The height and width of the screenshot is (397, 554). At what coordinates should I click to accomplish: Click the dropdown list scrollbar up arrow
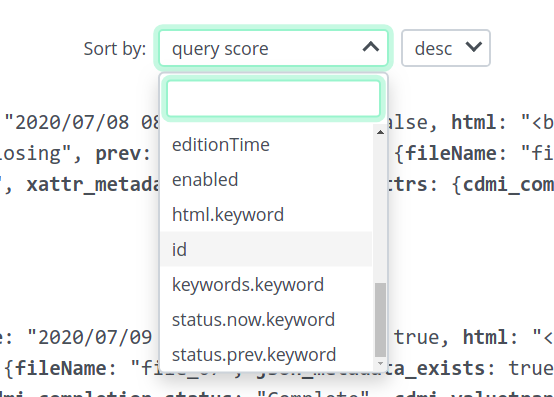coord(380,132)
